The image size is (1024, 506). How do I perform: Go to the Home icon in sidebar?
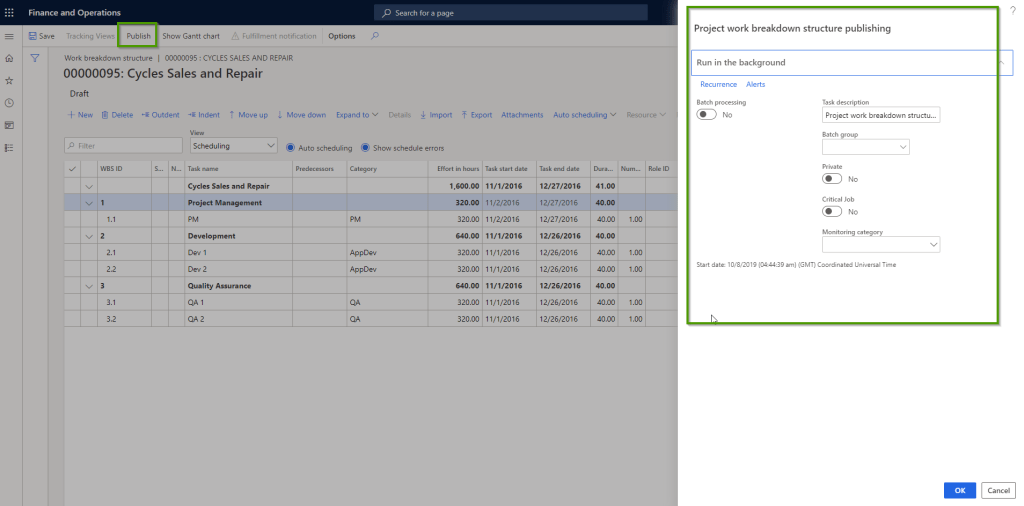click(x=9, y=58)
